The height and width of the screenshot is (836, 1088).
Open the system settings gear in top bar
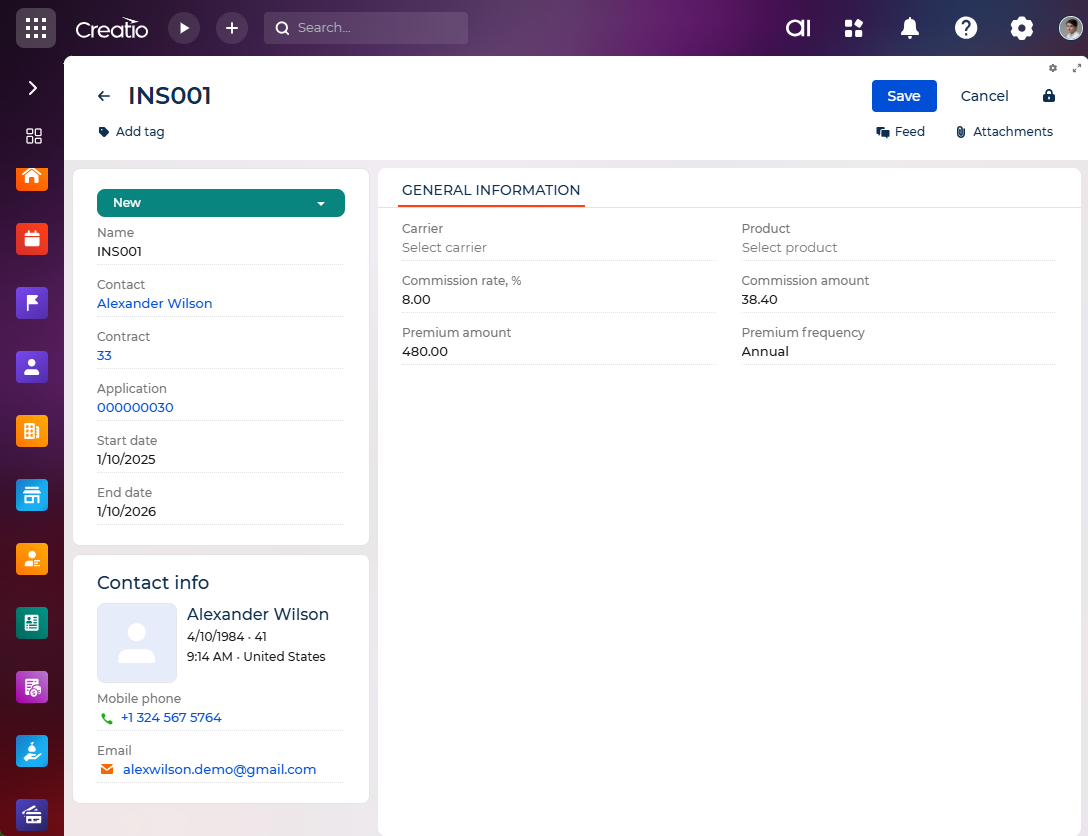pos(1021,28)
